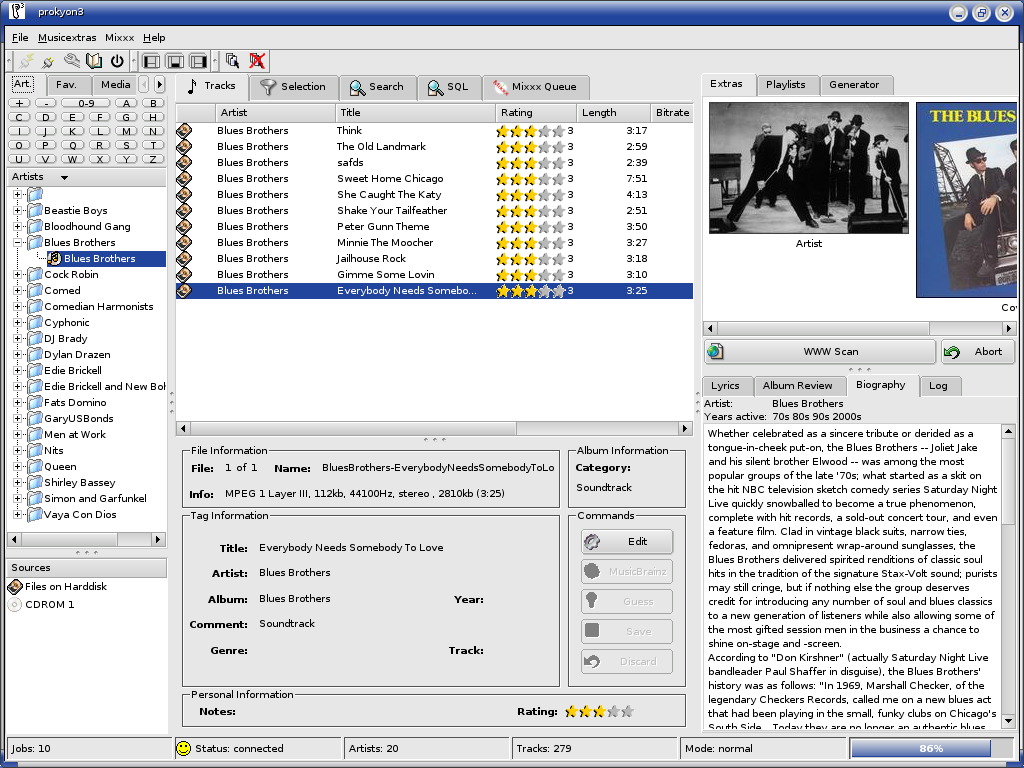Screen dimensions: 1024x768
Task: Click the Rating column header
Action: 536,112
